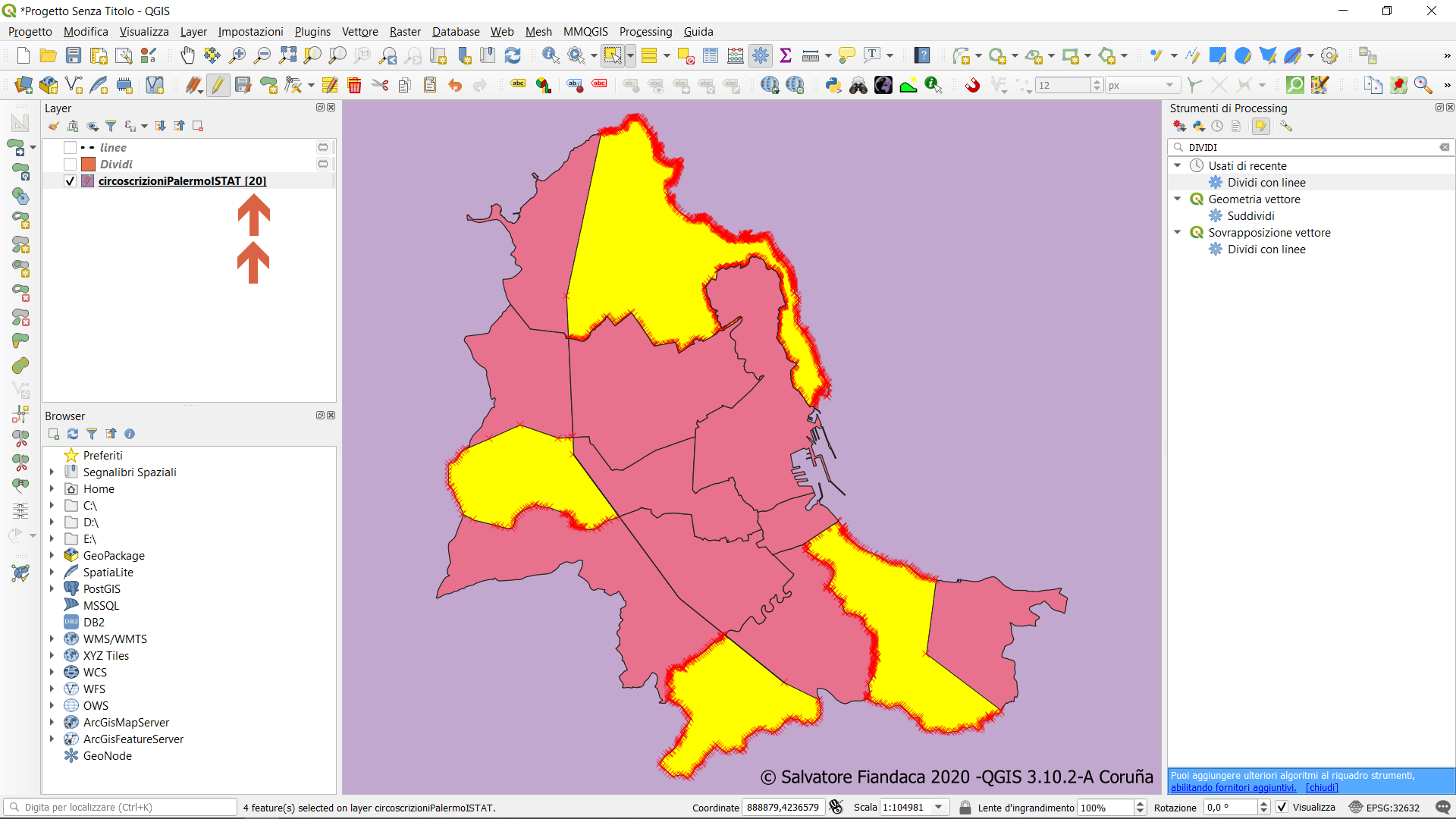The image size is (1456, 819).
Task: Enable the linee layer checkbox
Action: click(71, 148)
